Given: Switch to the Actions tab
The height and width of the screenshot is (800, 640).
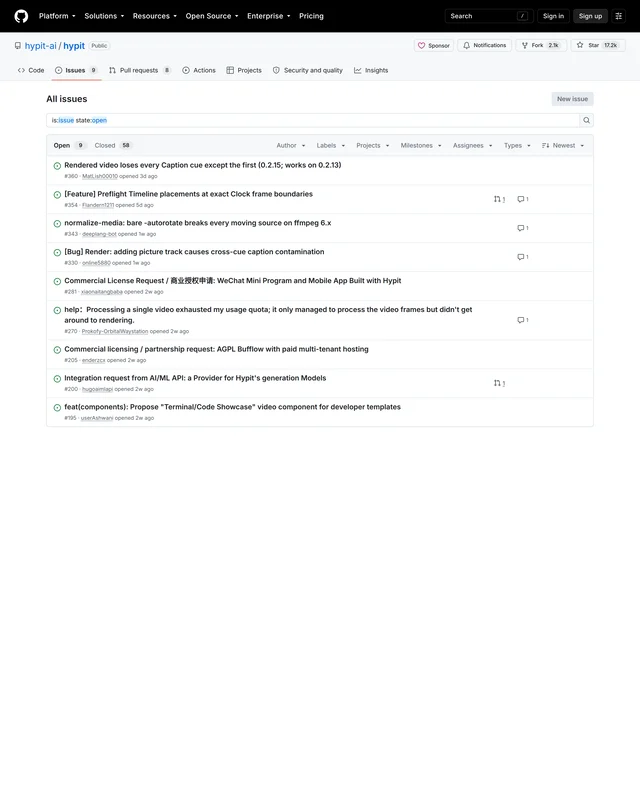Looking at the screenshot, I should coord(199,70).
